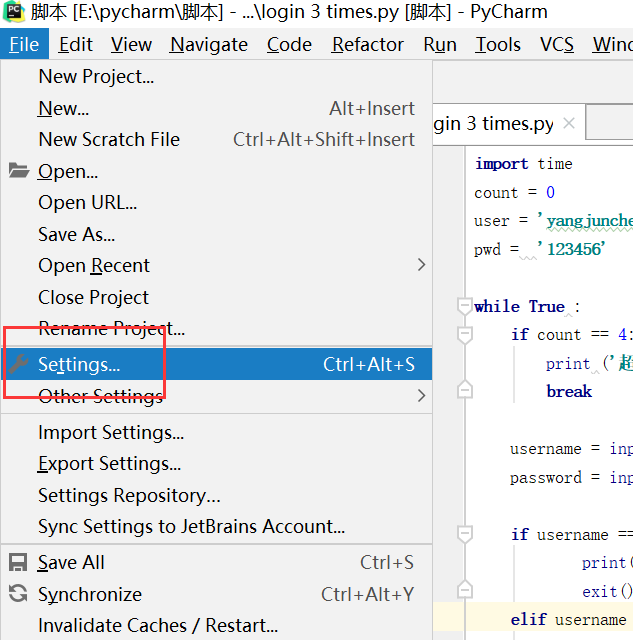
Task: Click the folder icon beside Open...
Action: point(18,171)
